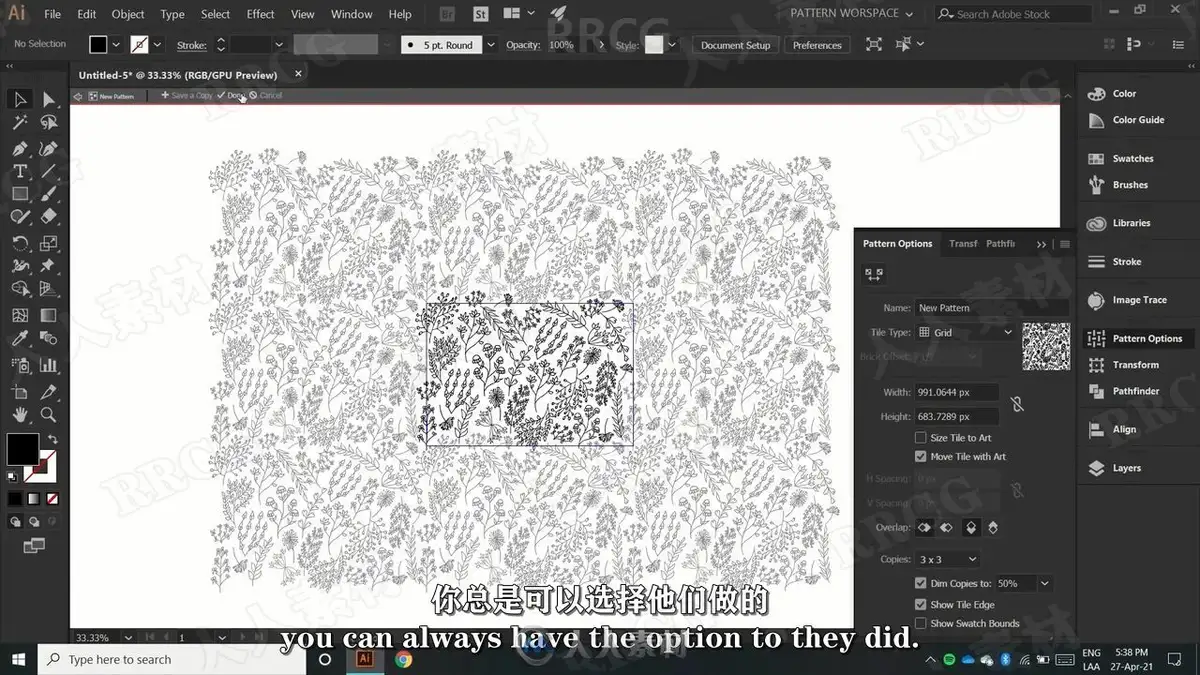Uncheck Show Tile Edge
This screenshot has width=1200, height=675.
[x=920, y=604]
